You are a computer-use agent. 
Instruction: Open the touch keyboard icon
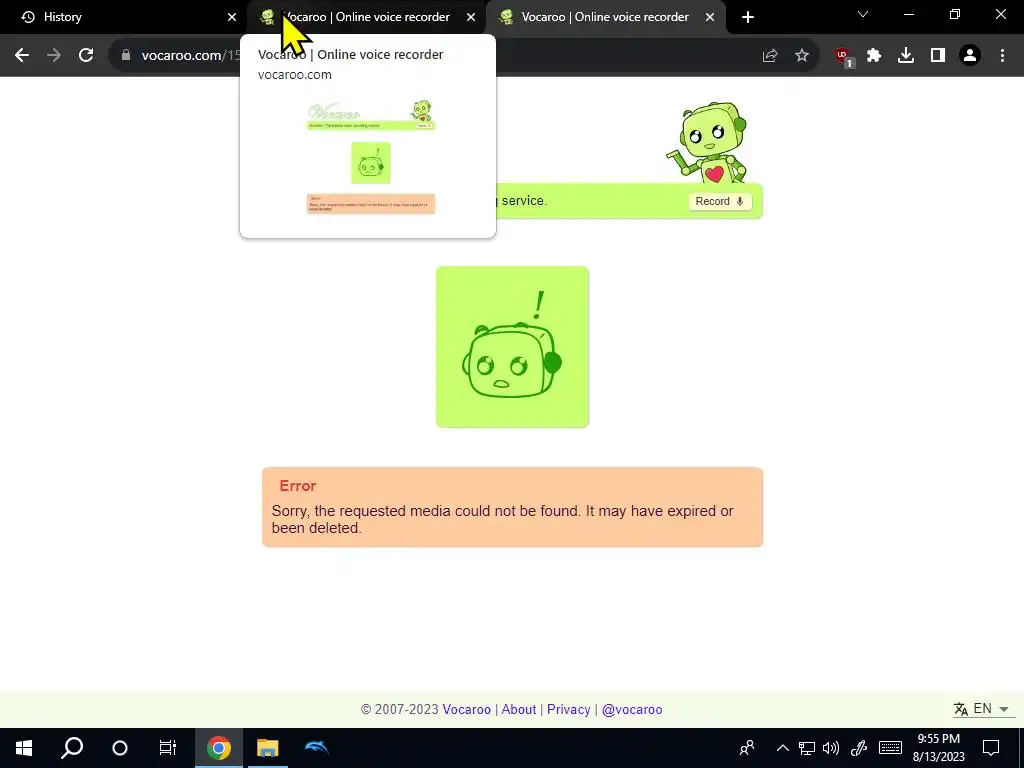coord(890,748)
